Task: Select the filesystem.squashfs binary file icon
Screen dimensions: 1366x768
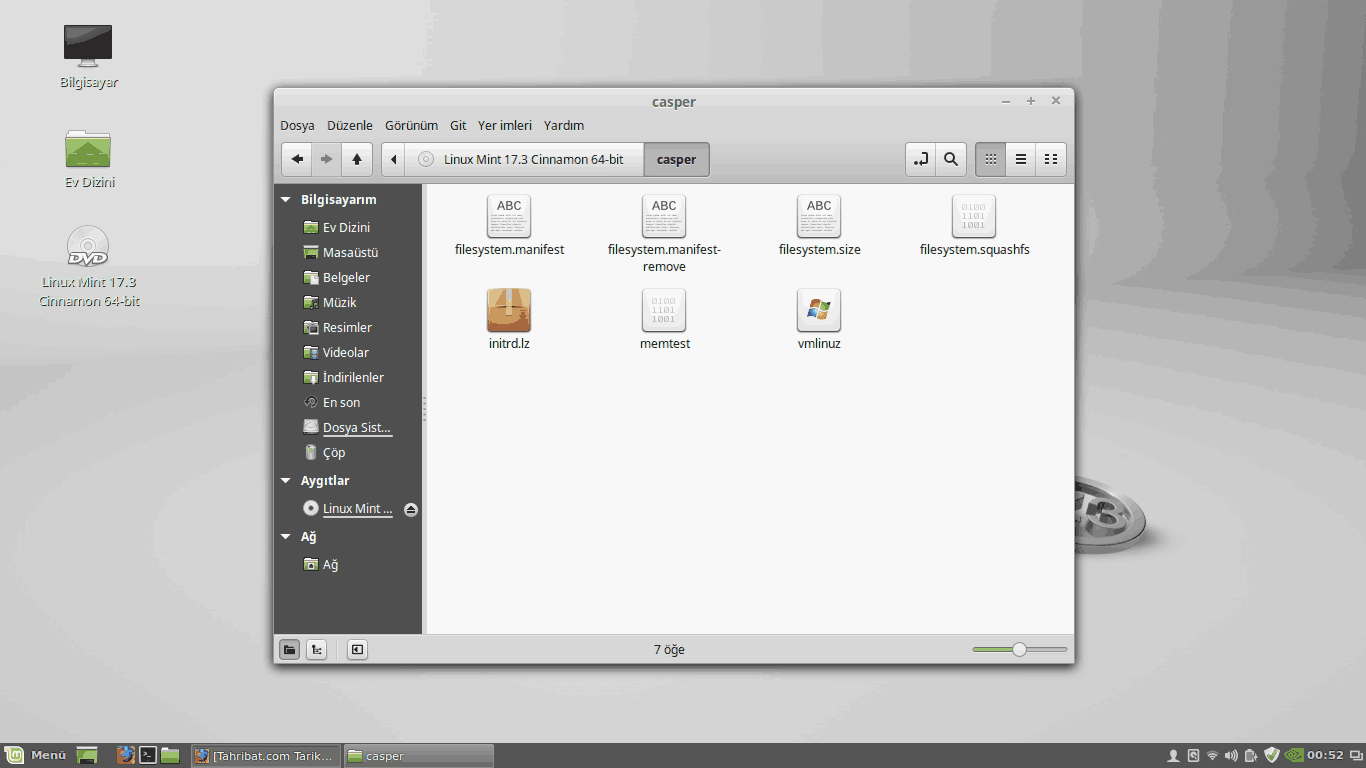Action: pyautogui.click(x=974, y=216)
